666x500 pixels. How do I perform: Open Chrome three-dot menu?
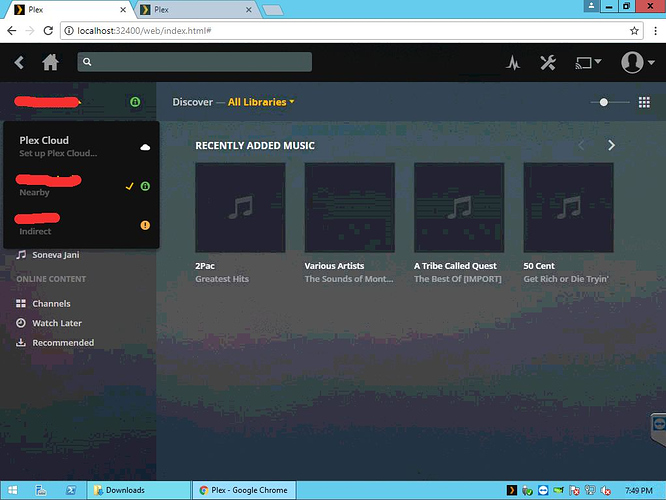point(655,31)
